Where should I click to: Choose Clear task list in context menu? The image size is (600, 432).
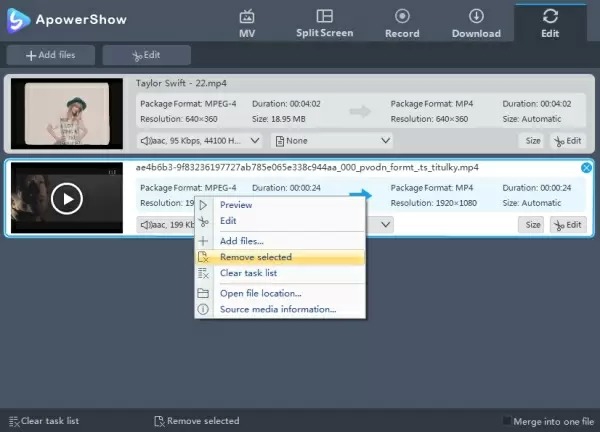(280, 273)
